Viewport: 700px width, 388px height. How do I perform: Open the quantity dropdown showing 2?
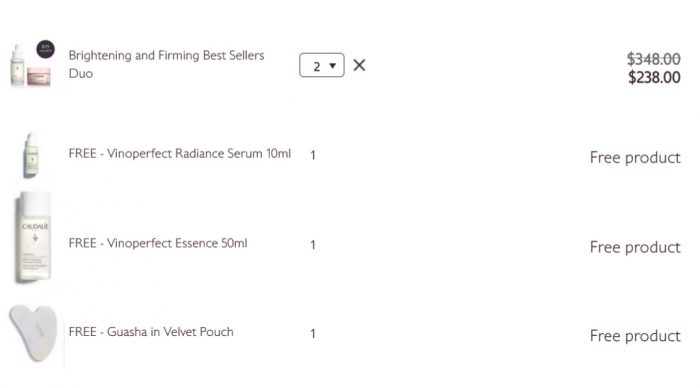pos(321,65)
